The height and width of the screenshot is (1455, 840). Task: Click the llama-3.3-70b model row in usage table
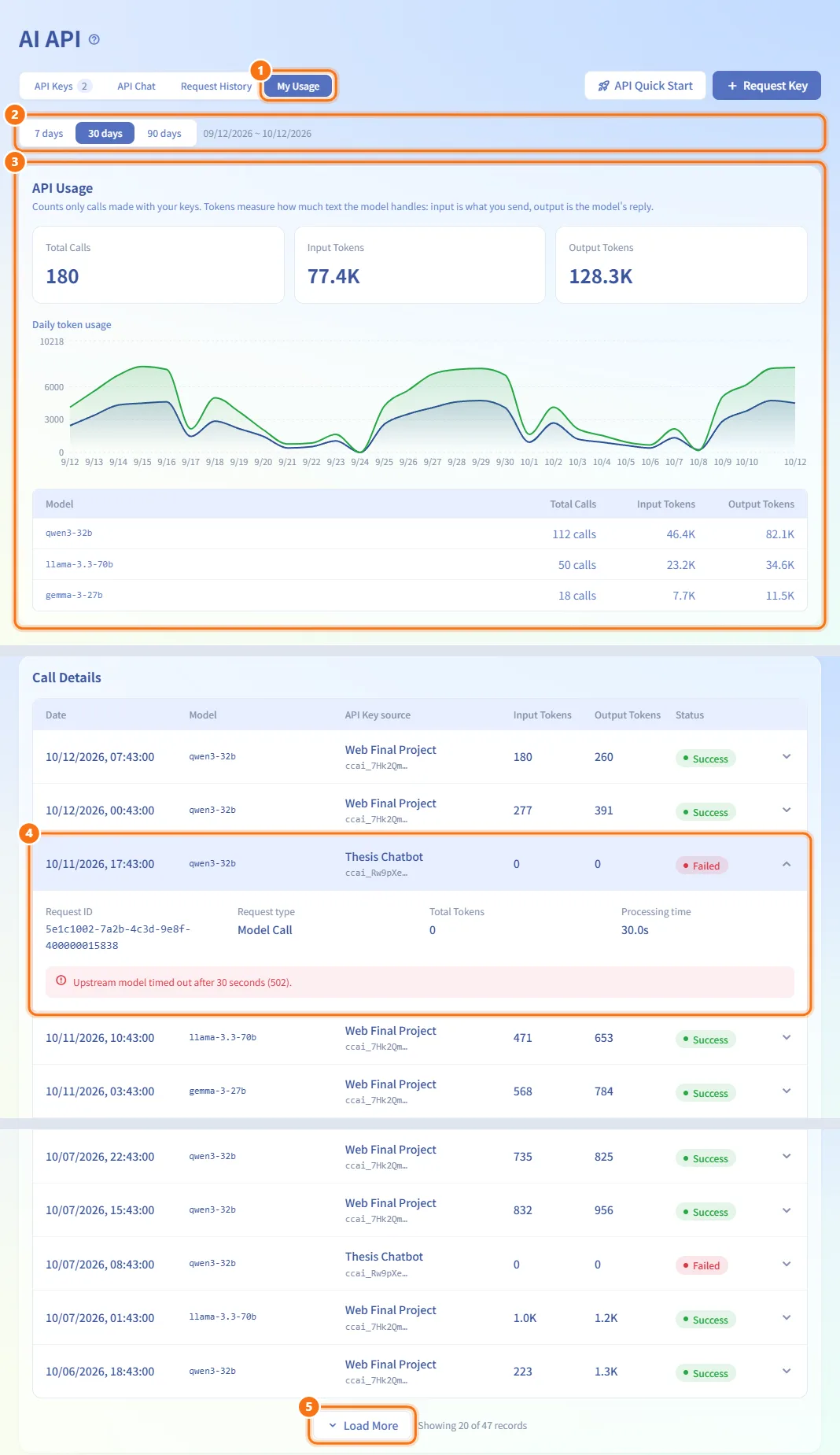[x=420, y=565]
